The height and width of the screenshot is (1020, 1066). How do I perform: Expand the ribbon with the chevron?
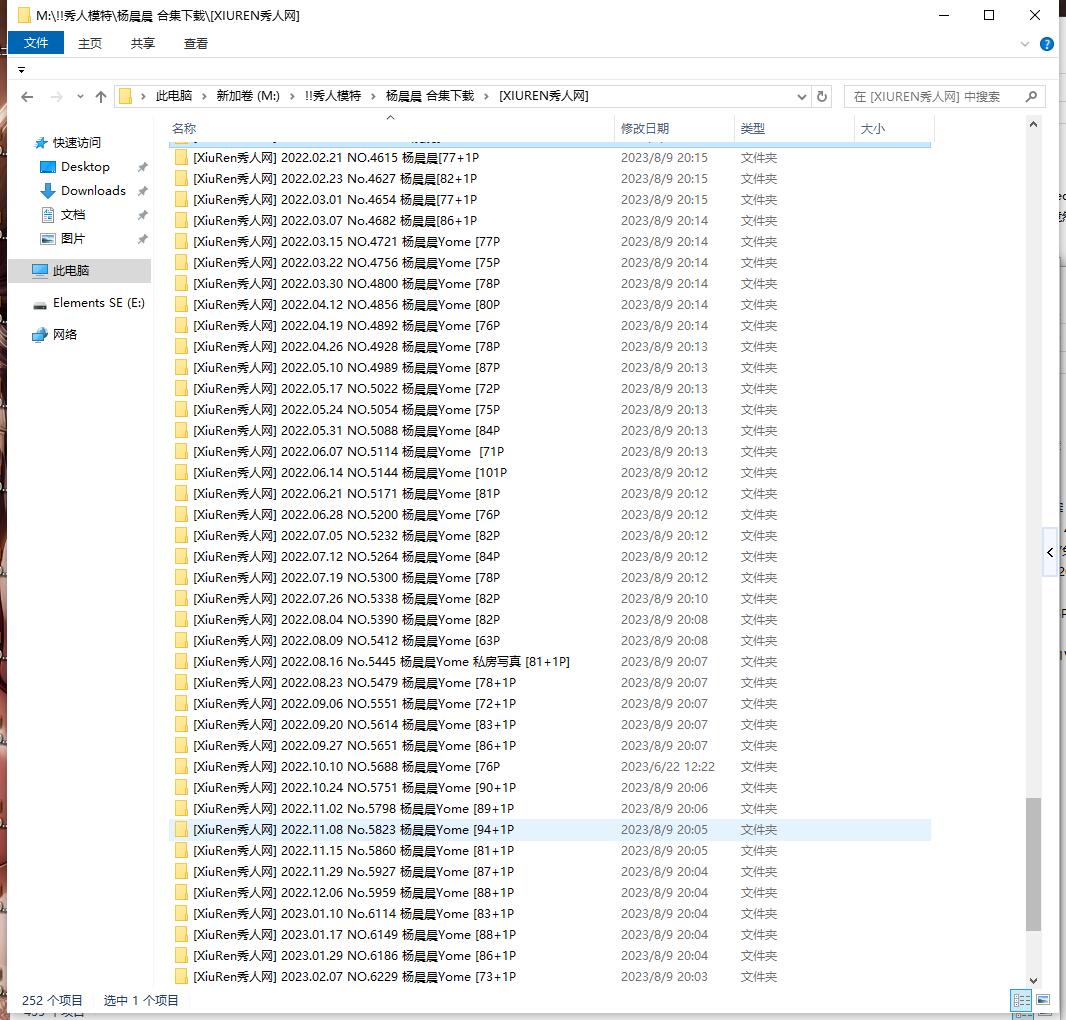point(1025,44)
